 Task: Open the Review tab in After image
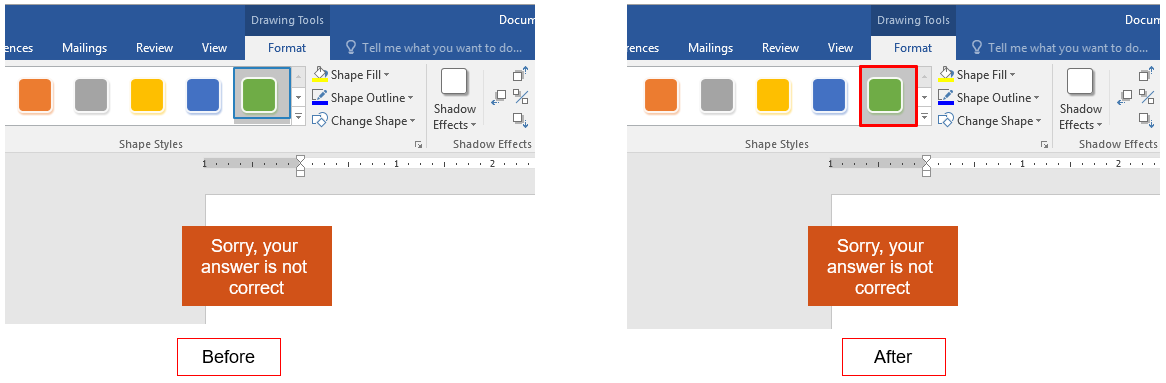click(780, 48)
